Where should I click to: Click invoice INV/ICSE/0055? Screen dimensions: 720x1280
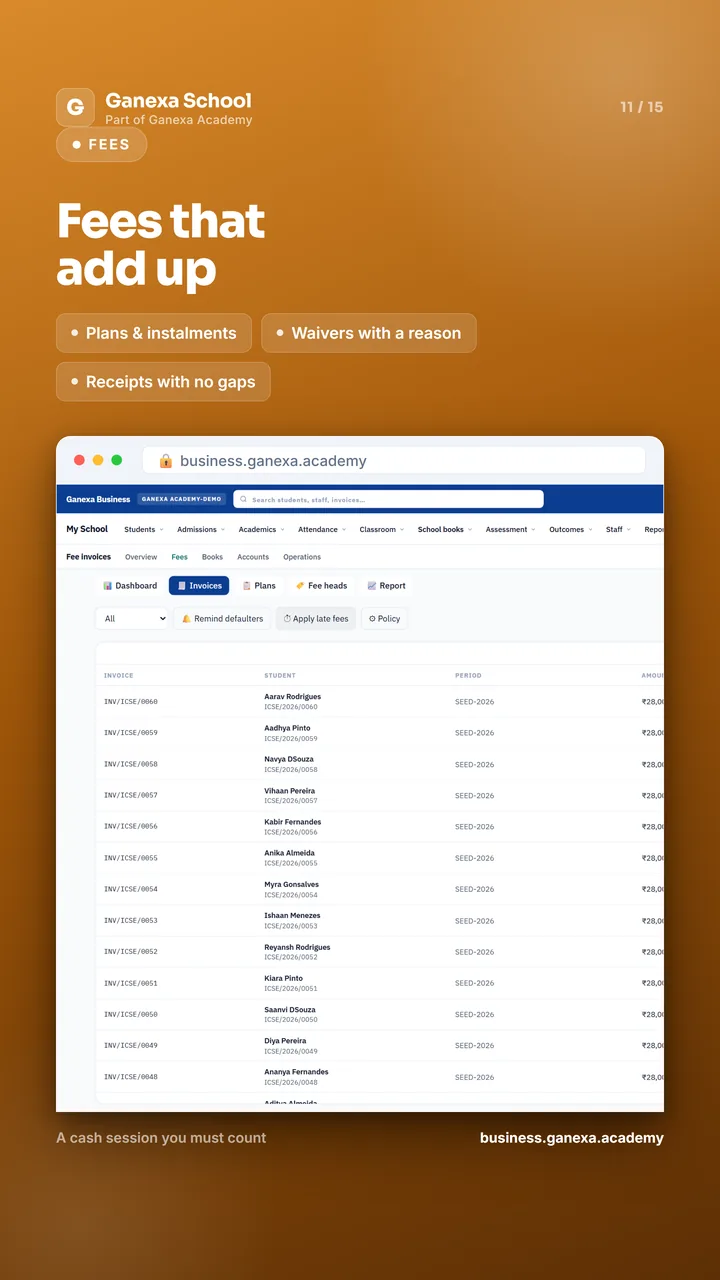131,858
